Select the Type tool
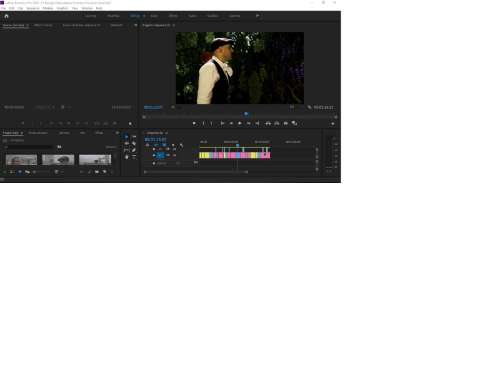The height and width of the screenshot is (375, 500). (x=134, y=157)
